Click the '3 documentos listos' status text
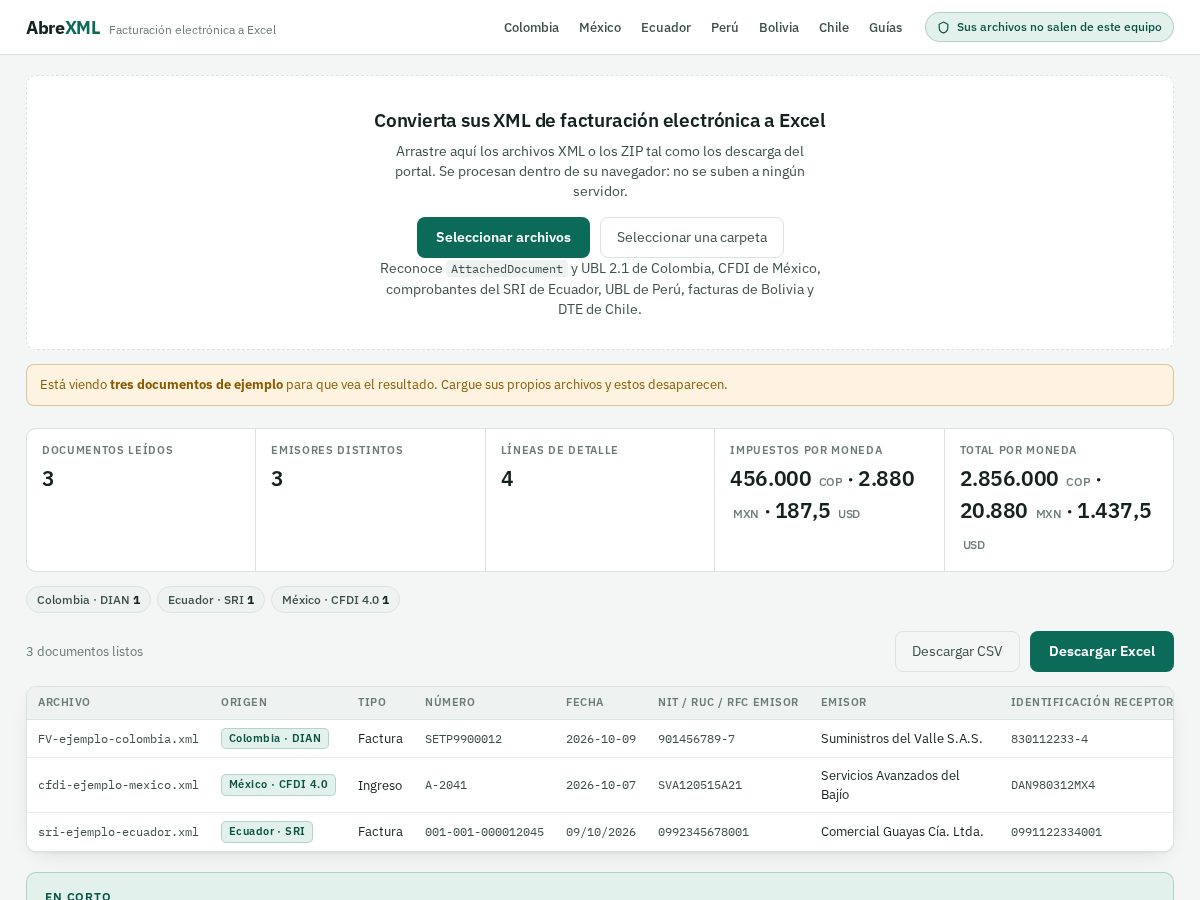This screenshot has width=1200, height=900. pos(84,652)
